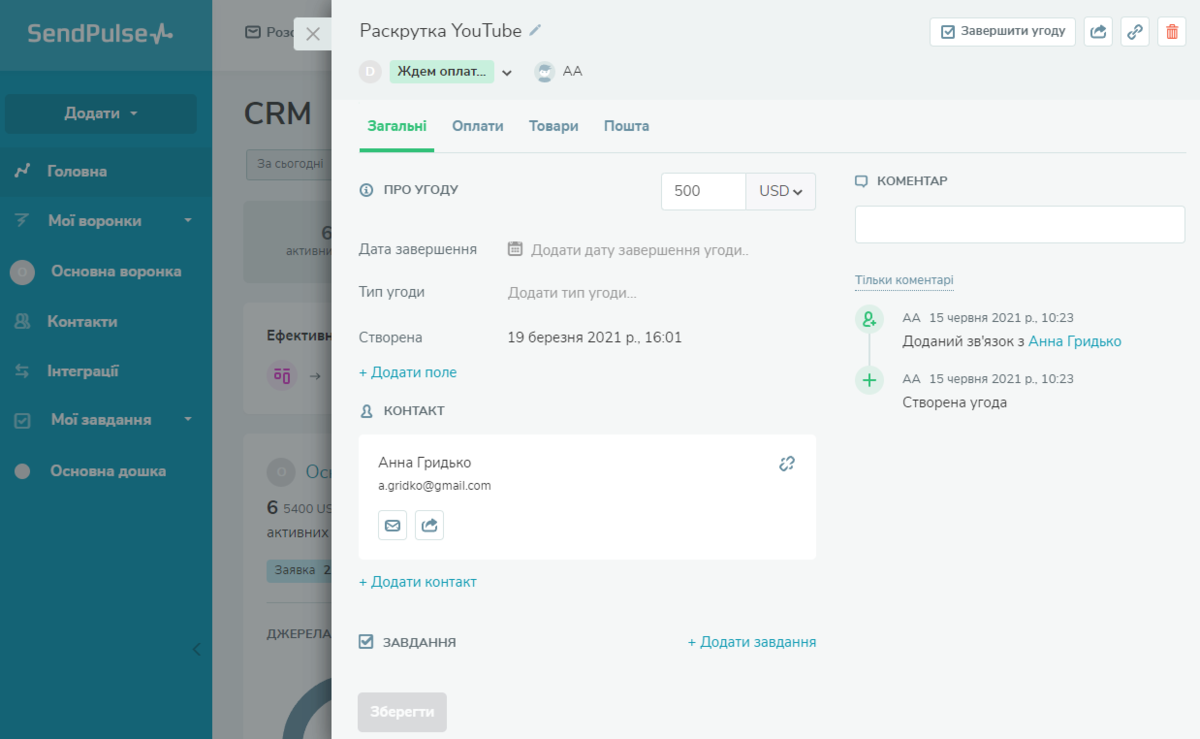1200x739 pixels.
Task: Click email a.gridko@gmail.com in contact card
Action: [435, 486]
